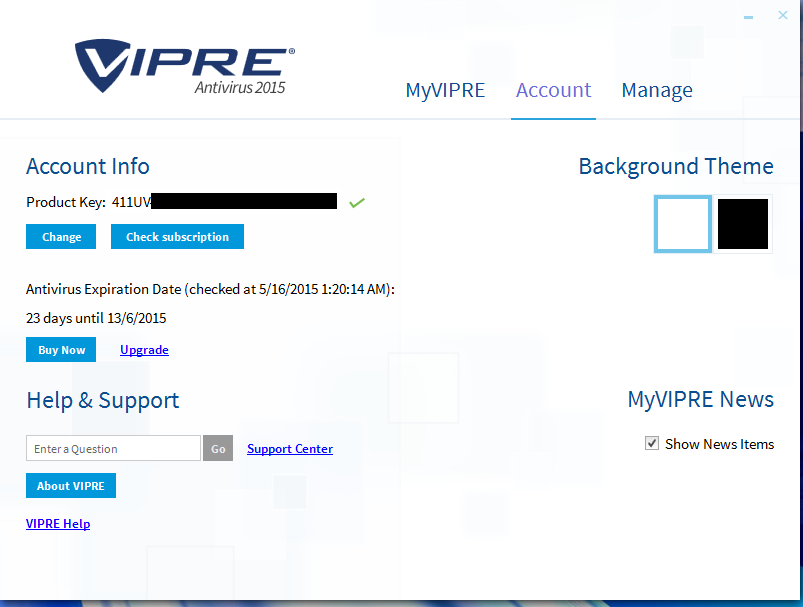Minimize the VIPRE window
The image size is (803, 607).
(x=748, y=17)
